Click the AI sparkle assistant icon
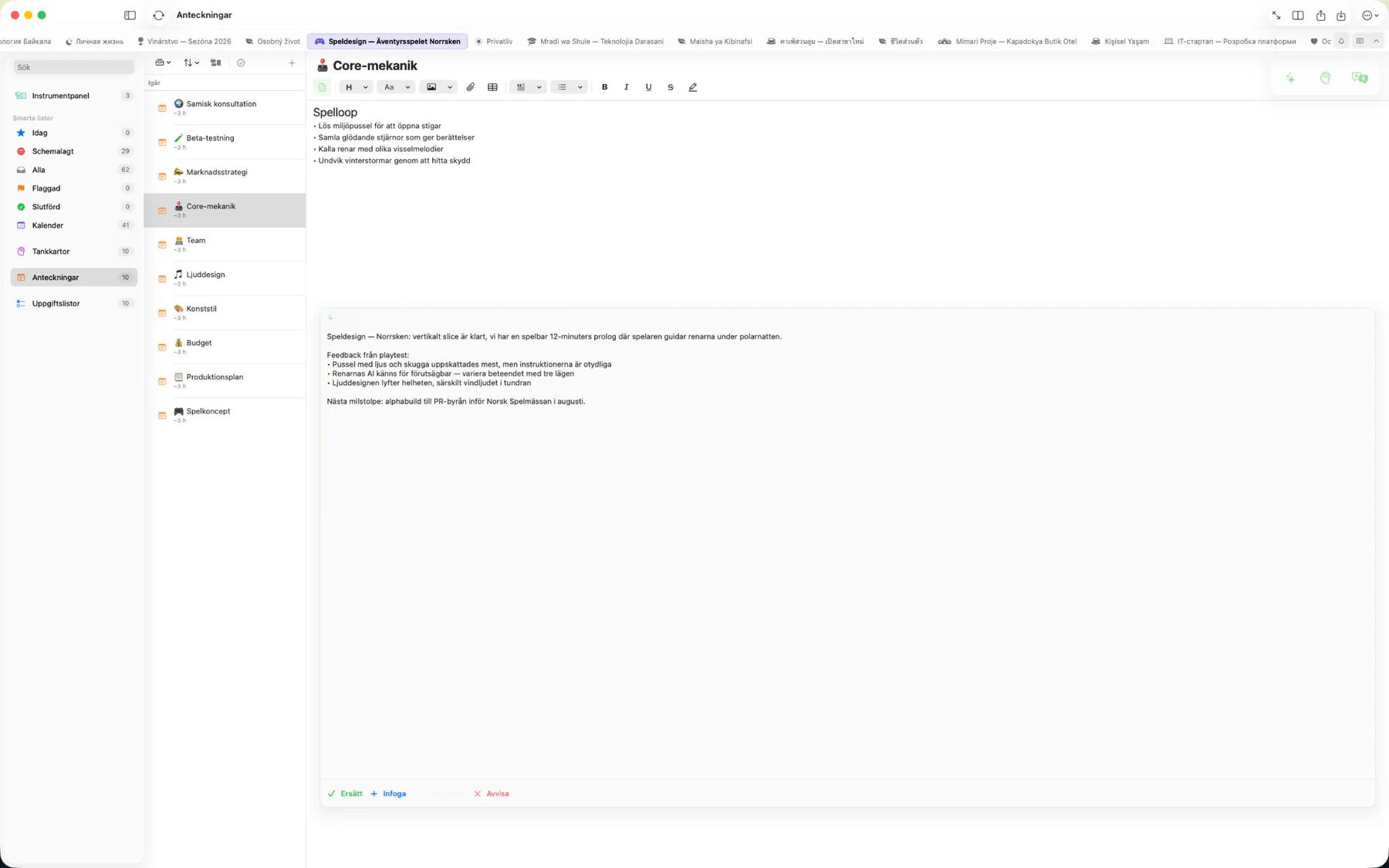Viewport: 1389px width, 868px height. coord(1290,78)
